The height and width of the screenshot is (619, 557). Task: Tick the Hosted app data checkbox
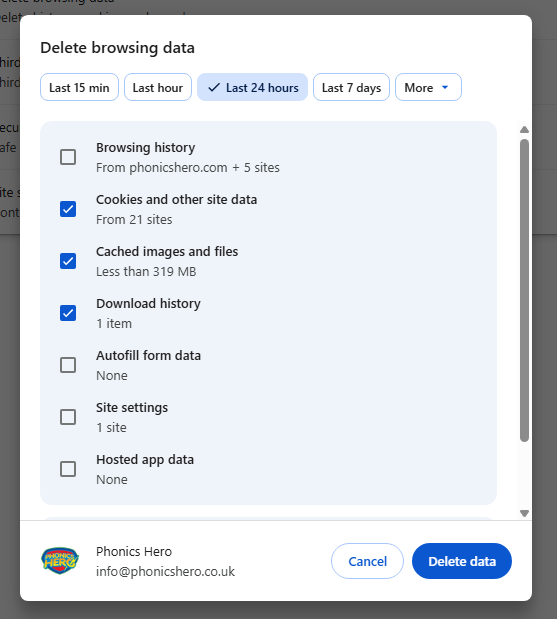(x=68, y=469)
